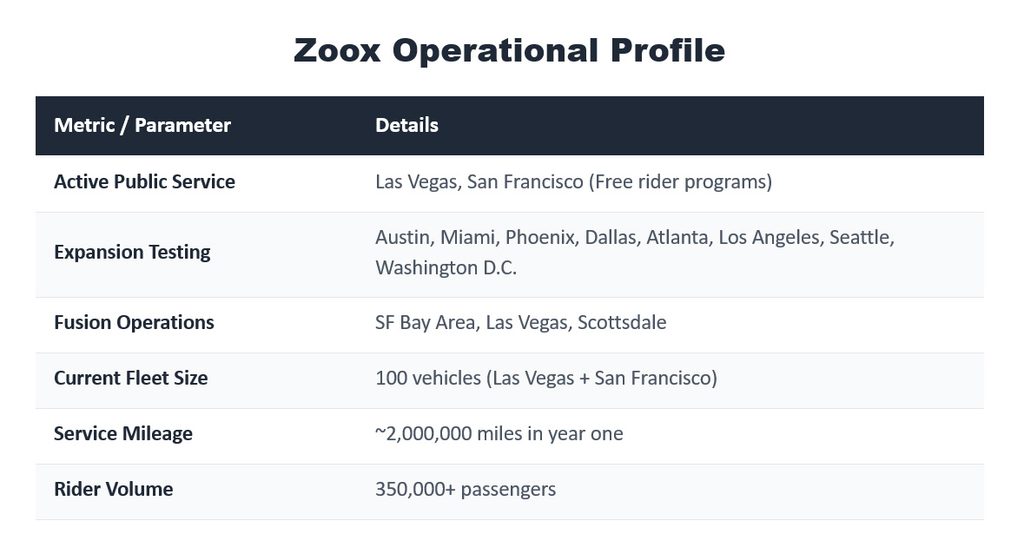The width and height of the screenshot is (1024, 540).
Task: Select the Expansion Testing row label
Action: pos(132,252)
